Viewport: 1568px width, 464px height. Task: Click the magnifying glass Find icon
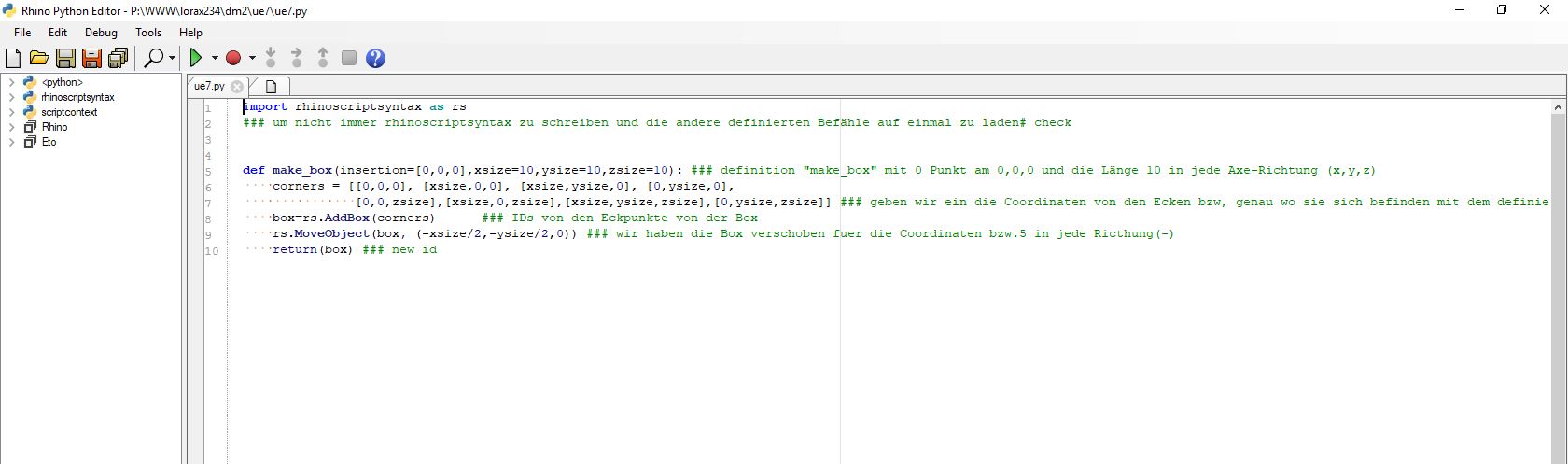click(154, 58)
